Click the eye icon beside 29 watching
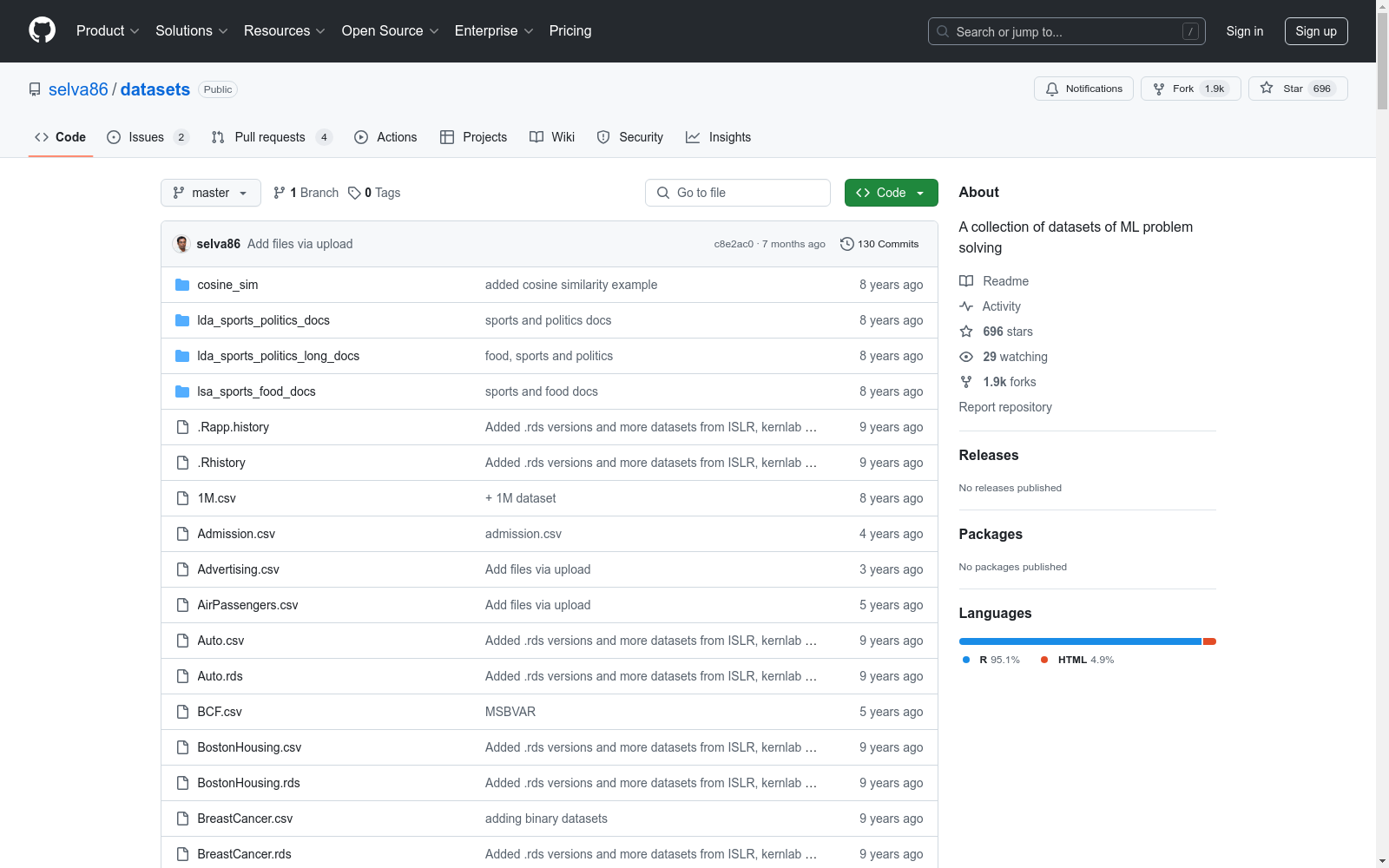This screenshot has height=868, width=1389. point(966,357)
